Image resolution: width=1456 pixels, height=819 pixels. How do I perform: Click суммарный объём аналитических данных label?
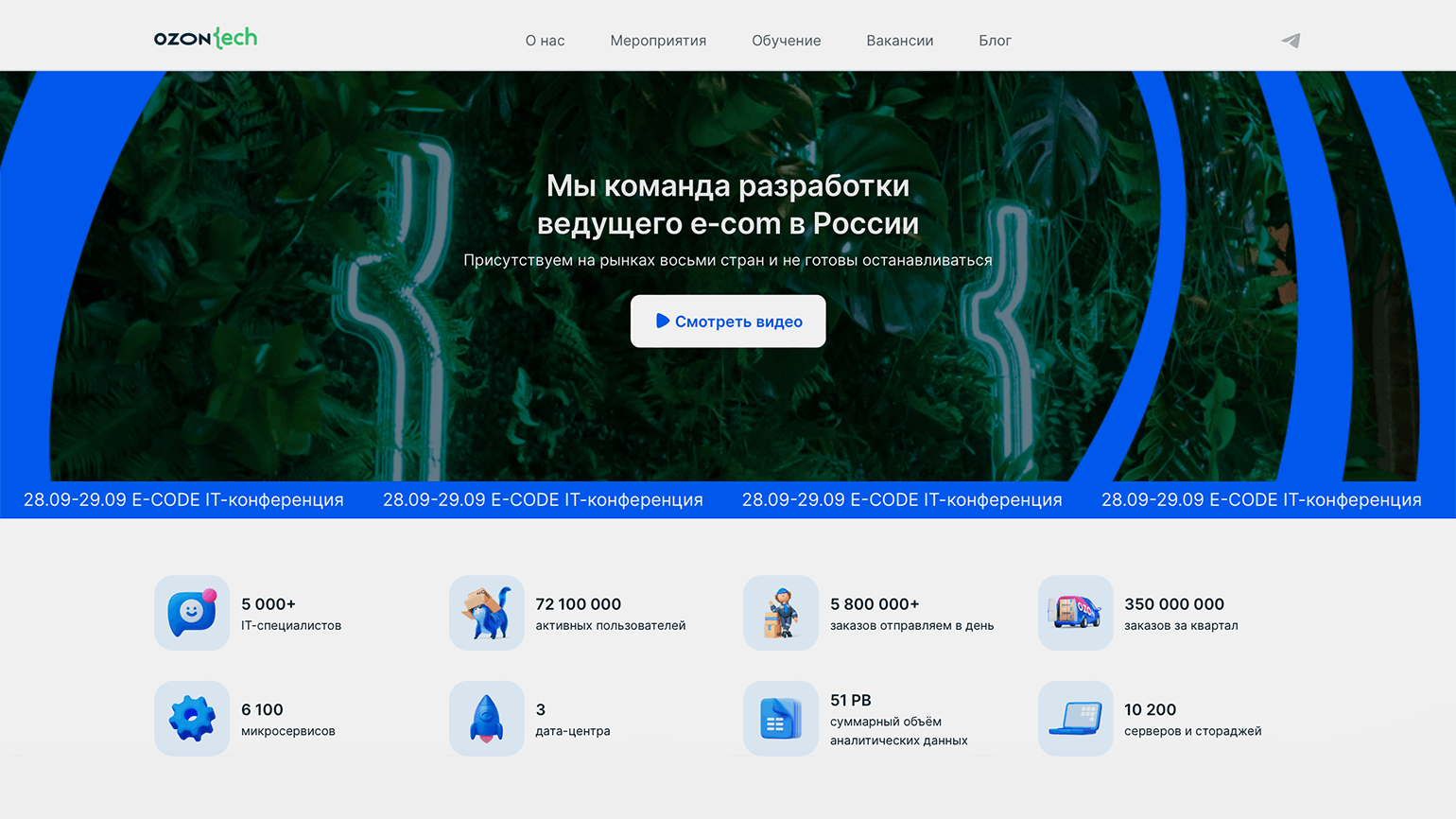click(x=899, y=731)
